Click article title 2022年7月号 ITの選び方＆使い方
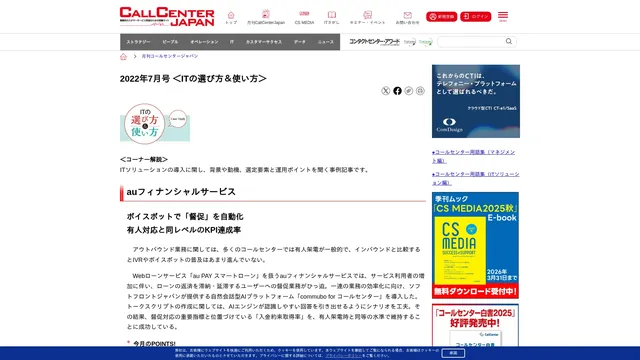640x360 pixels. coord(193,78)
